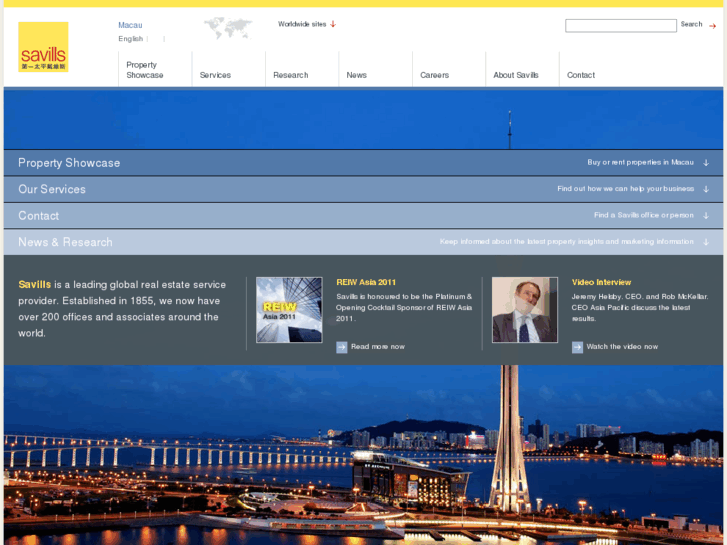Click the arrow icon beside Read more now
The image size is (727, 545).
(x=342, y=347)
